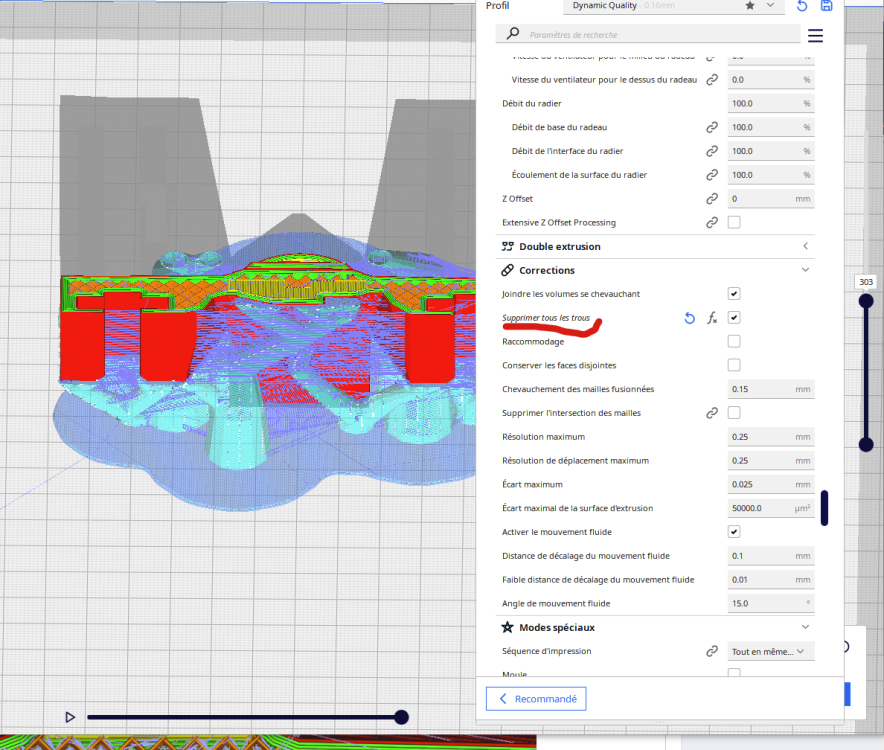Play the layer simulation
884x750 pixels.
70,717
